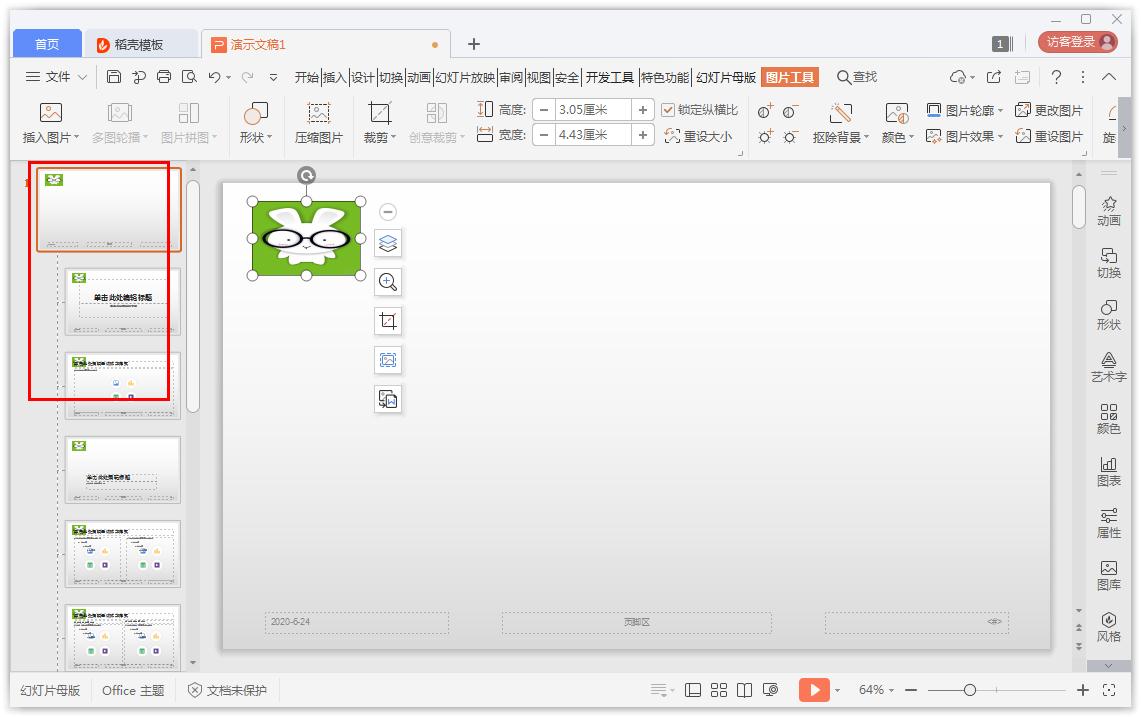Click the width value field 4.43厘米
Screen dimensions: 1141x717
593,135
